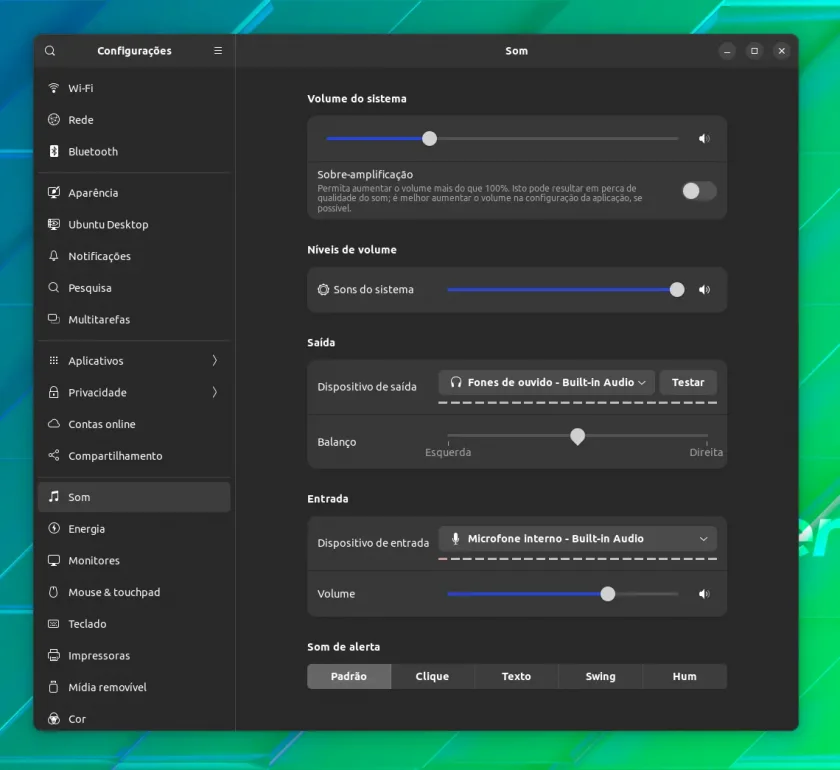This screenshot has height=770, width=840.
Task: Select the Hum alert sound
Action: coord(685,676)
